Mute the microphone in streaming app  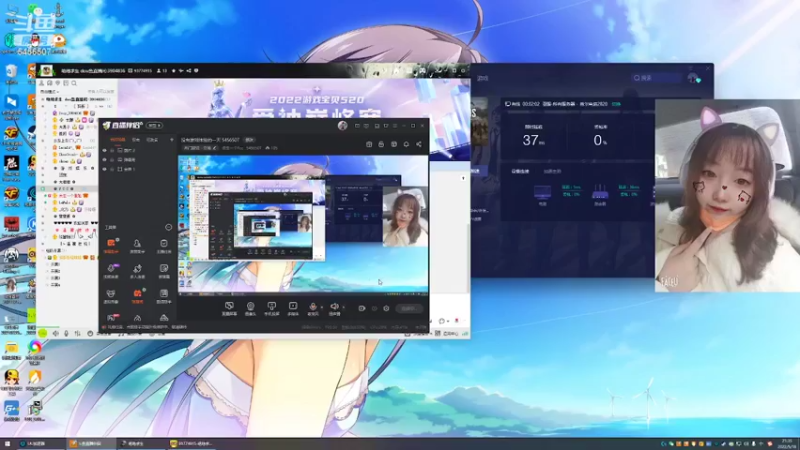(x=313, y=307)
